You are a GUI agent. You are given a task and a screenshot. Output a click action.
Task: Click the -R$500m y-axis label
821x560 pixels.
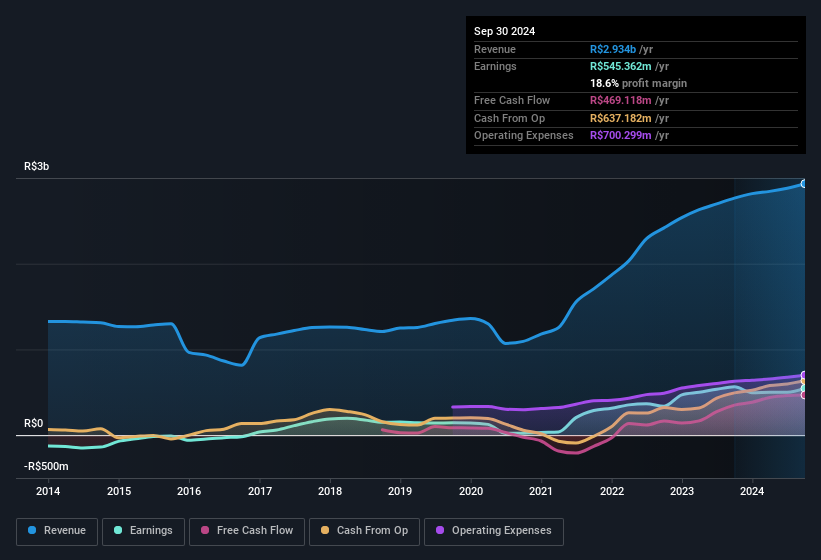(x=47, y=466)
